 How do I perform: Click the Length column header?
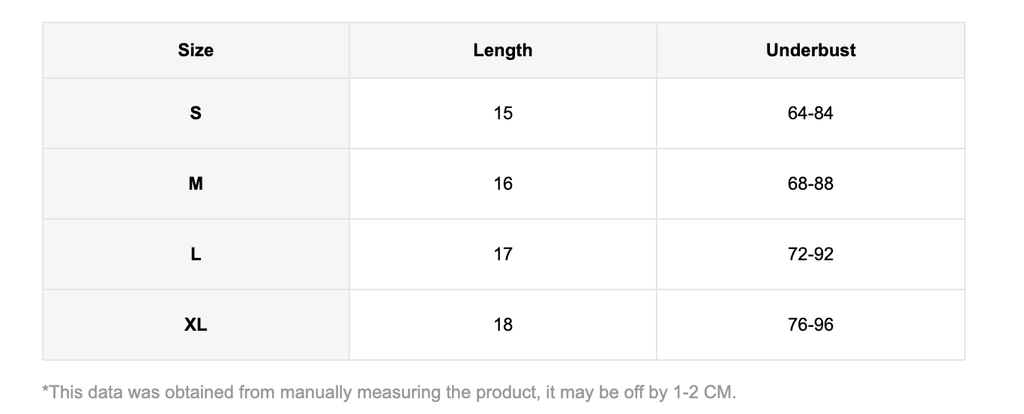(x=502, y=50)
